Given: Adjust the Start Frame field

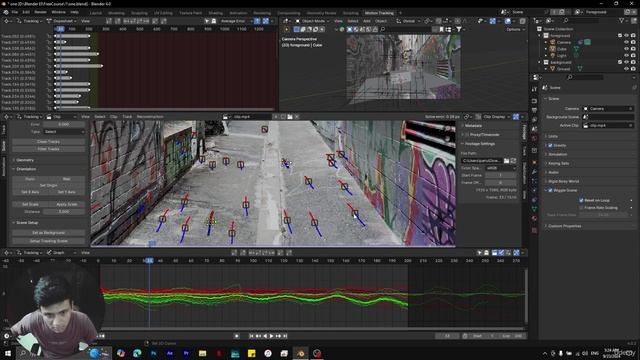Looking at the screenshot, I should coord(500,175).
